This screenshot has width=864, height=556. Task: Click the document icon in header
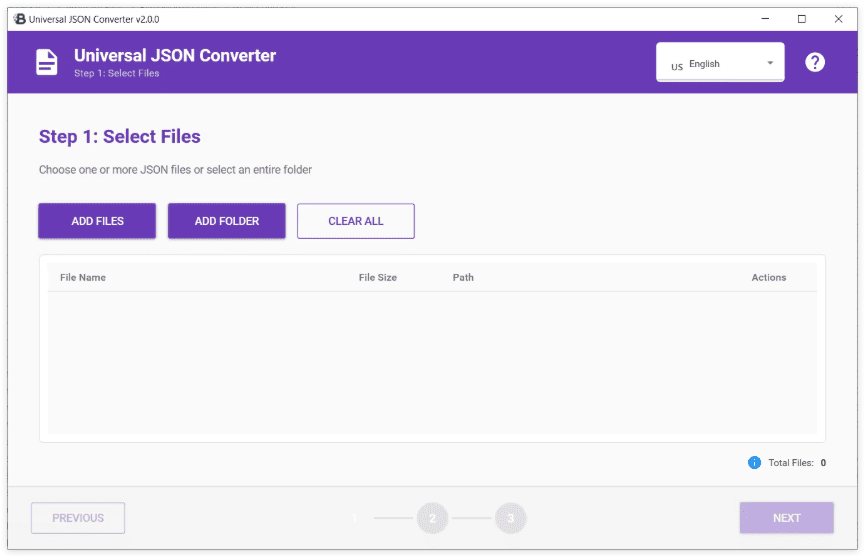46,62
